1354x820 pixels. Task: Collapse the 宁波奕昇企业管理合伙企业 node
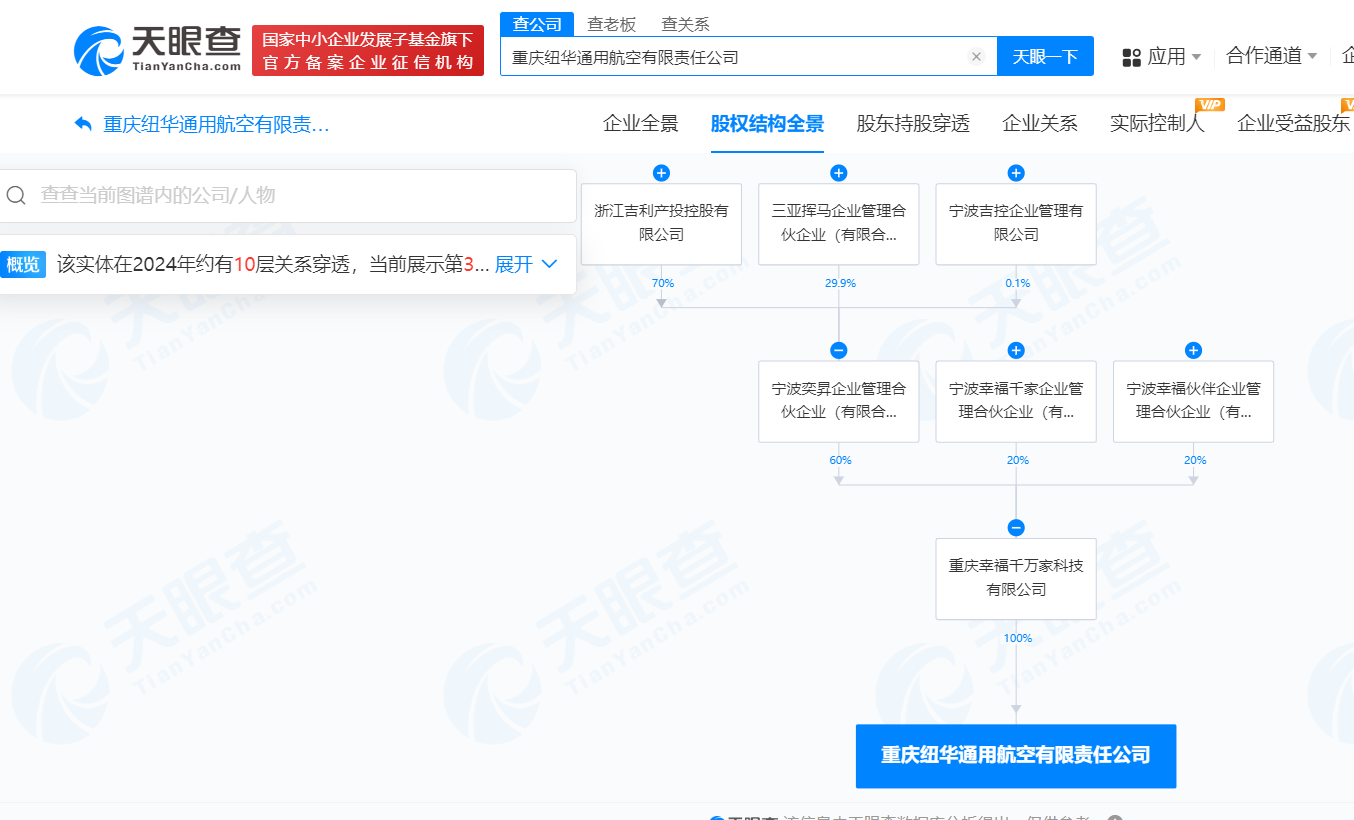pos(839,350)
